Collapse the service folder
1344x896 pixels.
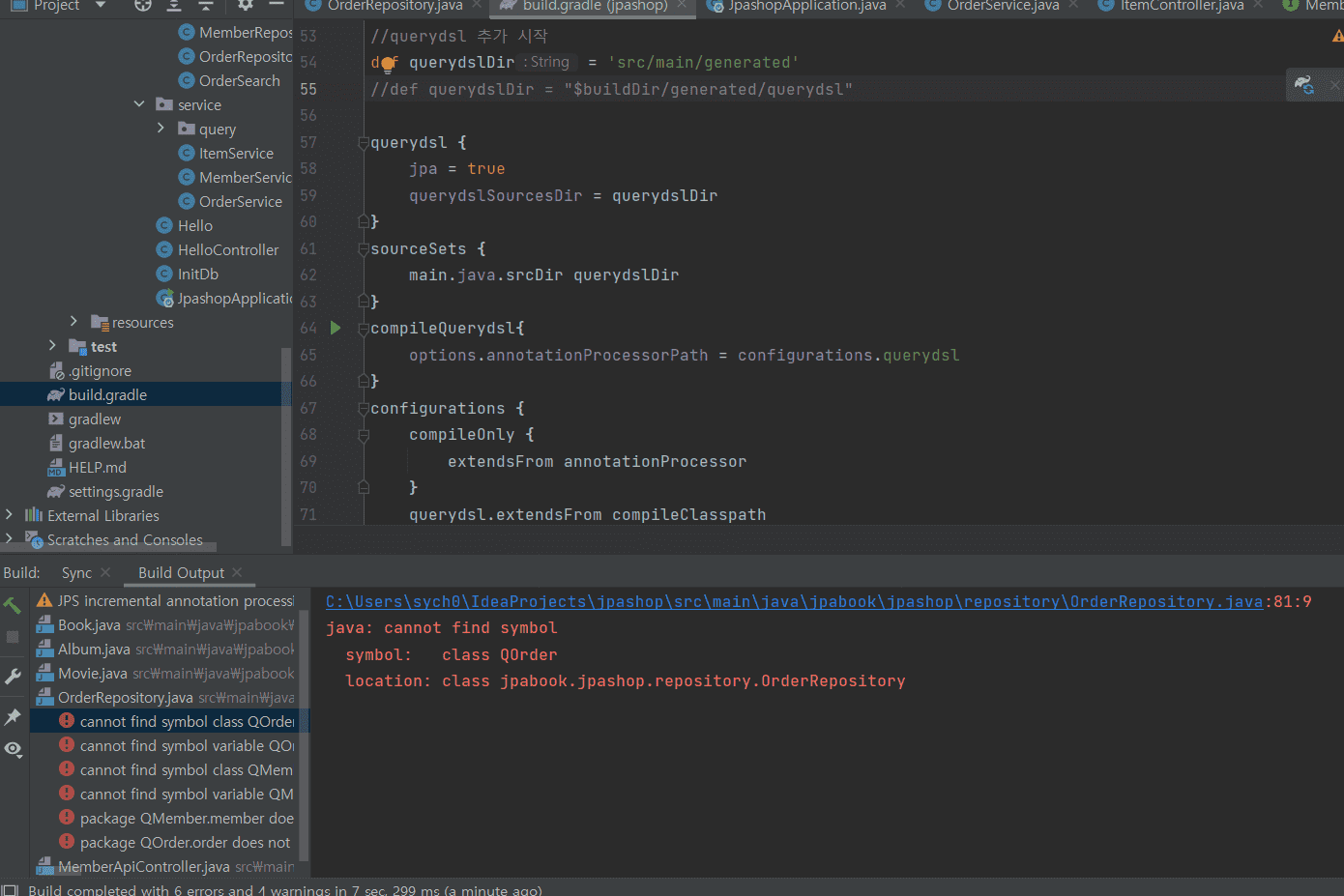click(139, 104)
